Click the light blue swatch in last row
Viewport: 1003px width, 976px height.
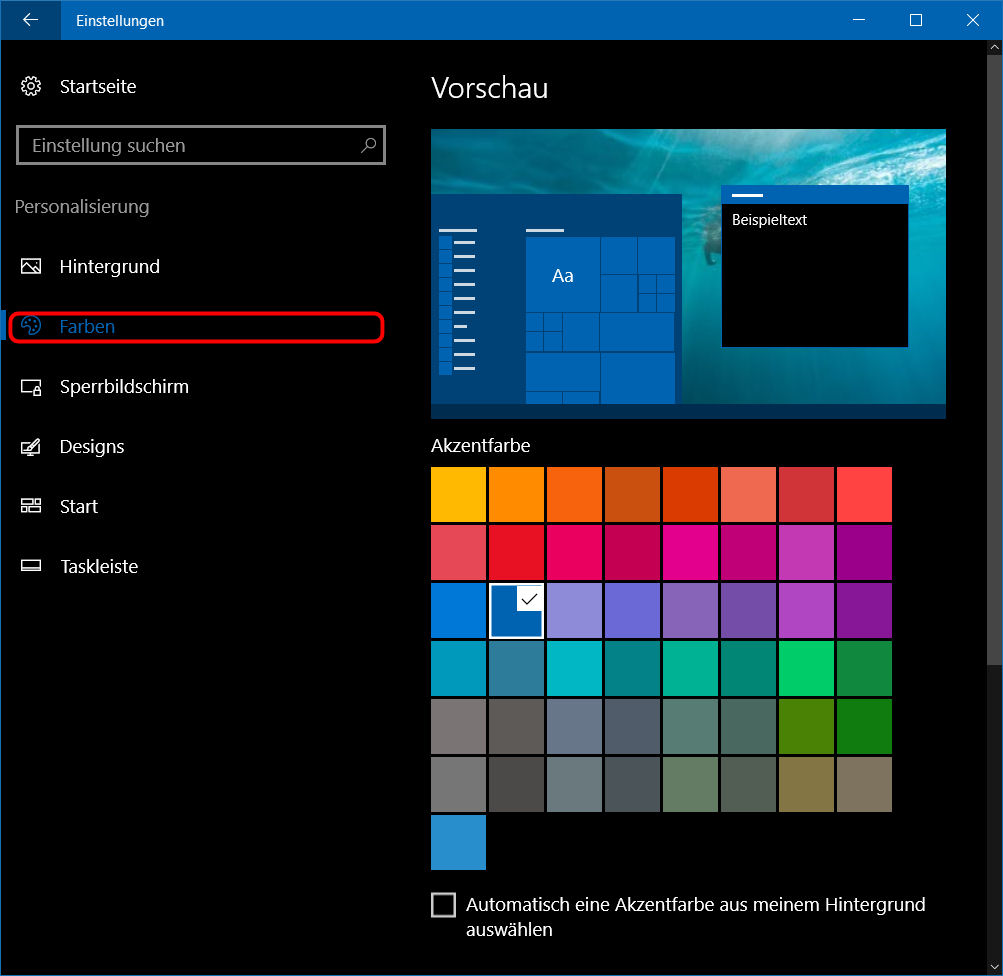[x=458, y=842]
